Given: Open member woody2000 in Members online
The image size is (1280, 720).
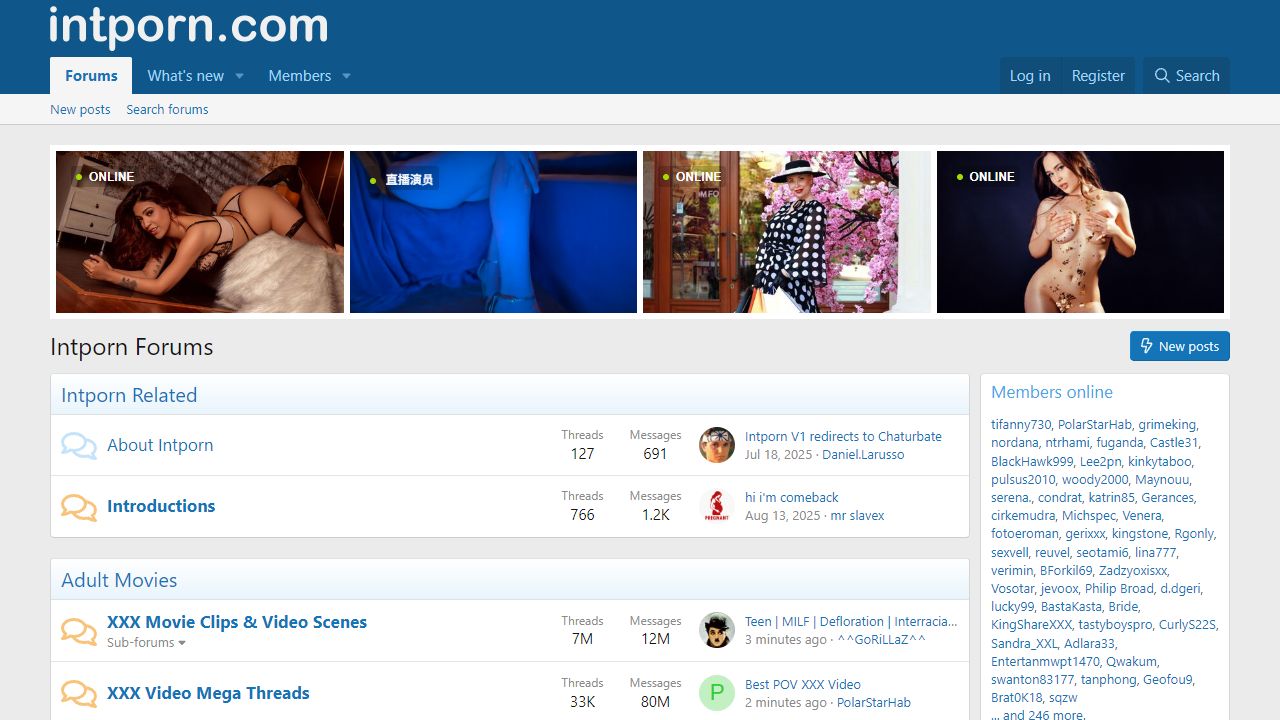Looking at the screenshot, I should pyautogui.click(x=1095, y=479).
